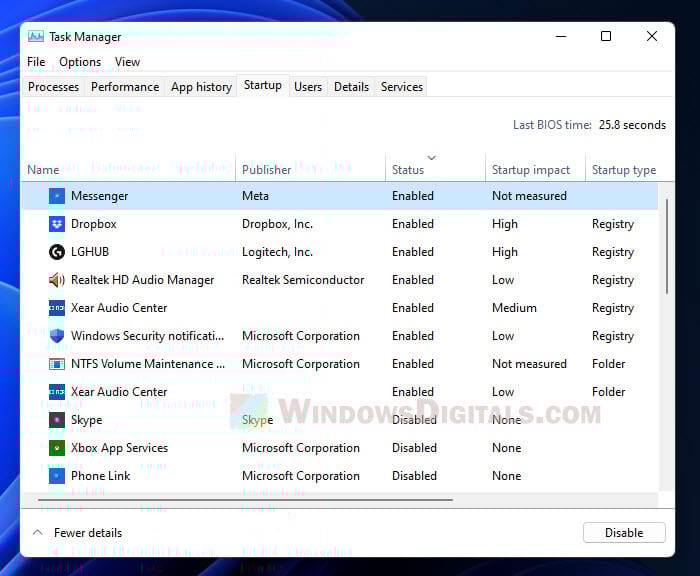Open the View menu
700x576 pixels.
(x=127, y=62)
